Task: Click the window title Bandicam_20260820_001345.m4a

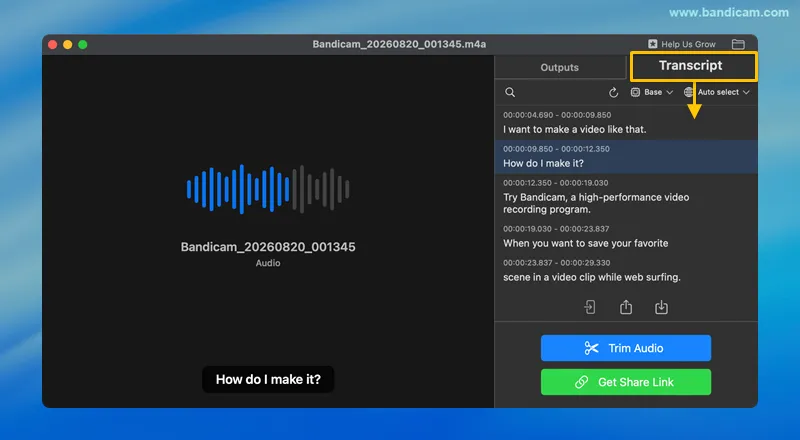Action: [x=399, y=44]
